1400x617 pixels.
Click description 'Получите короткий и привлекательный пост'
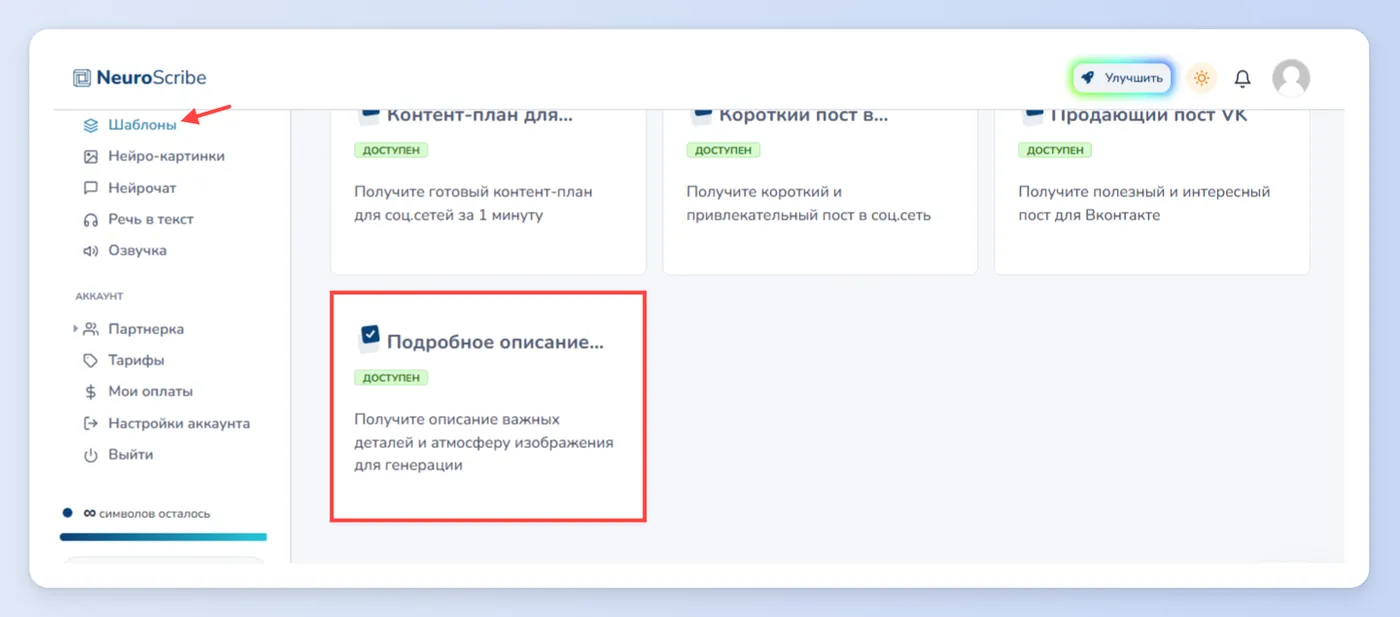[x=808, y=203]
